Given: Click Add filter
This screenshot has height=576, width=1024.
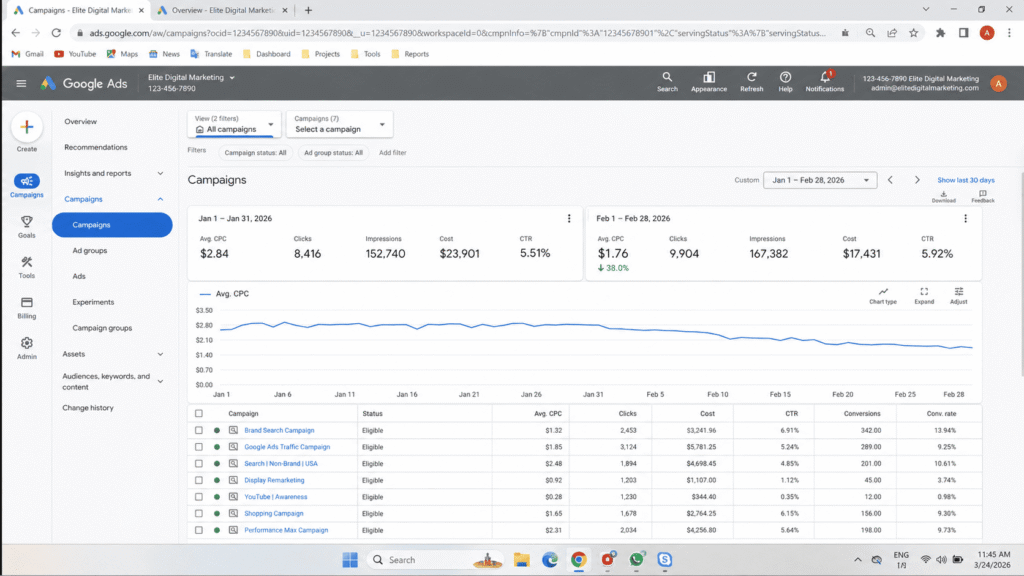Looking at the screenshot, I should pos(392,153).
